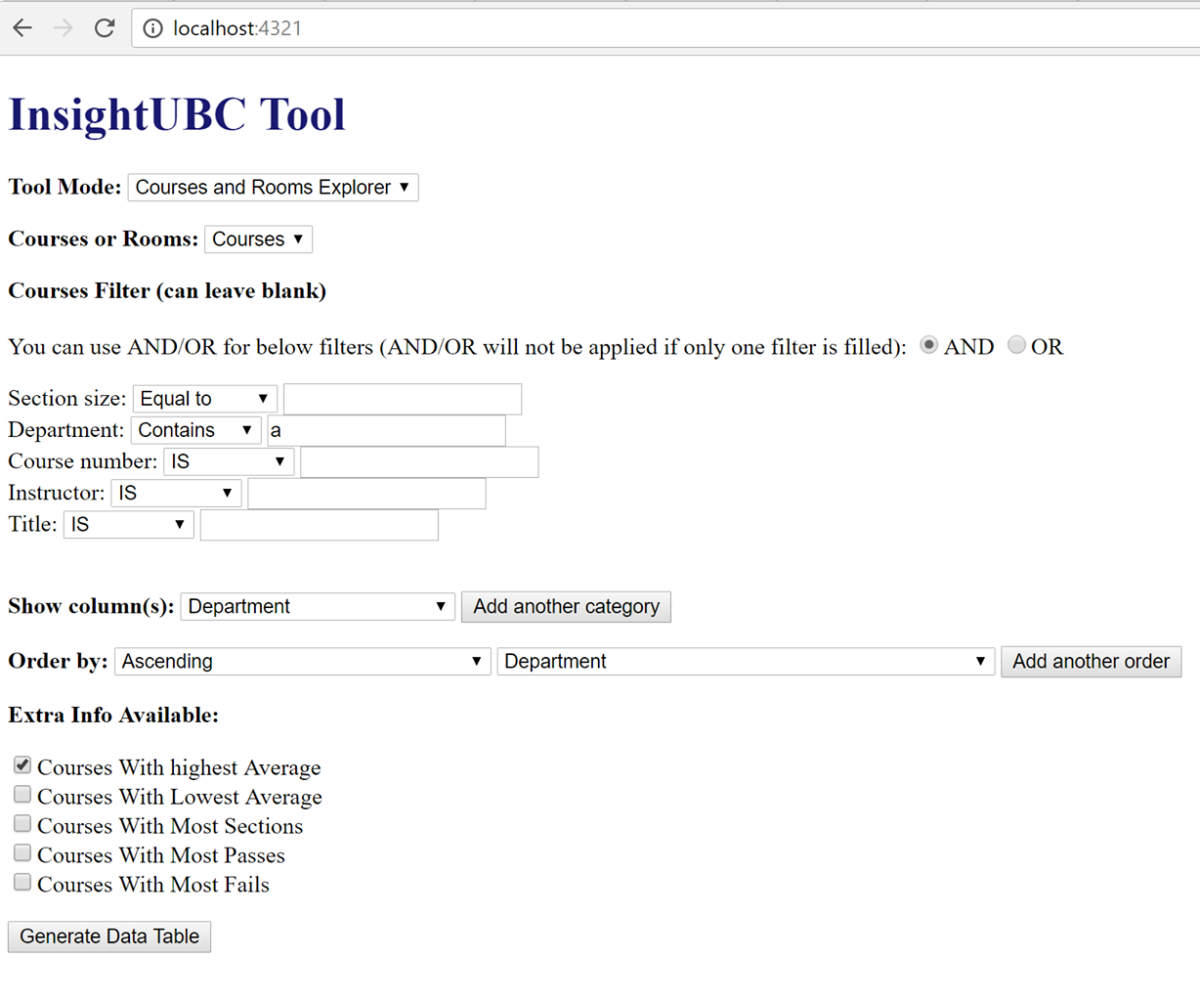Enable Courses With Lowest Average checkbox
Screen dimensions: 1200x1001
tap(22, 795)
